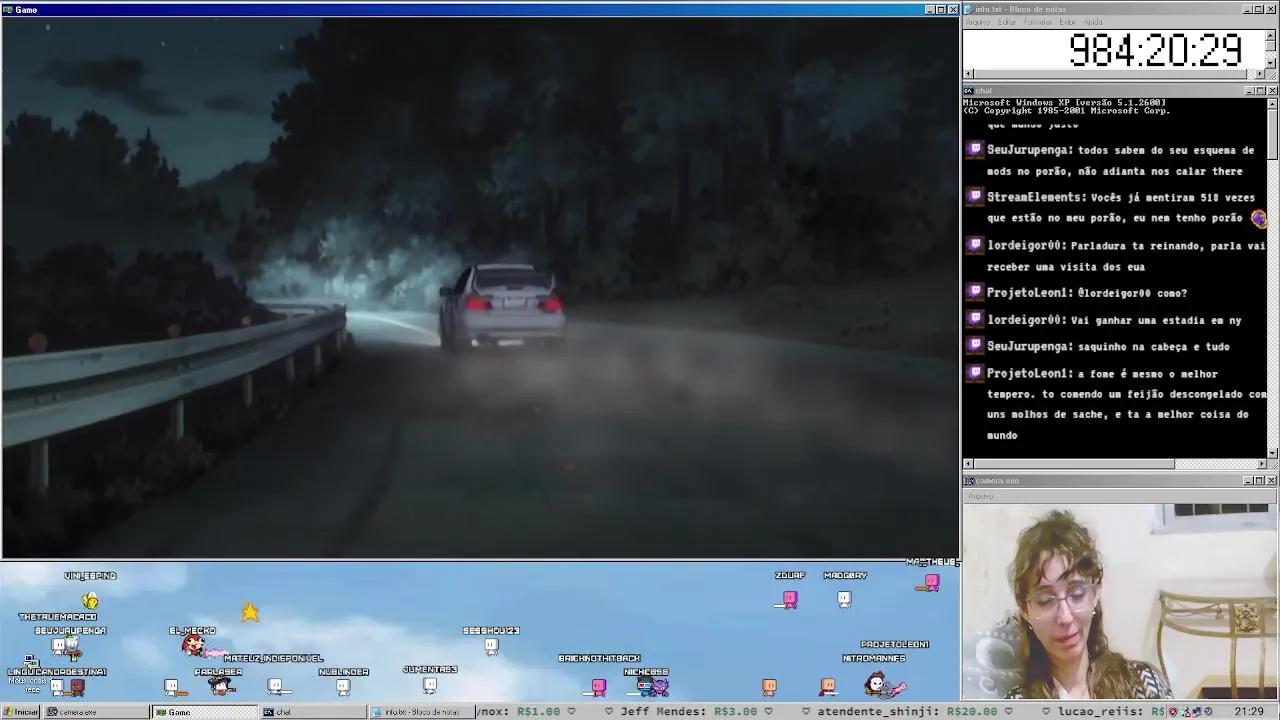
Task: Click the mention @lordeigor00 in chat
Action: point(1114,293)
